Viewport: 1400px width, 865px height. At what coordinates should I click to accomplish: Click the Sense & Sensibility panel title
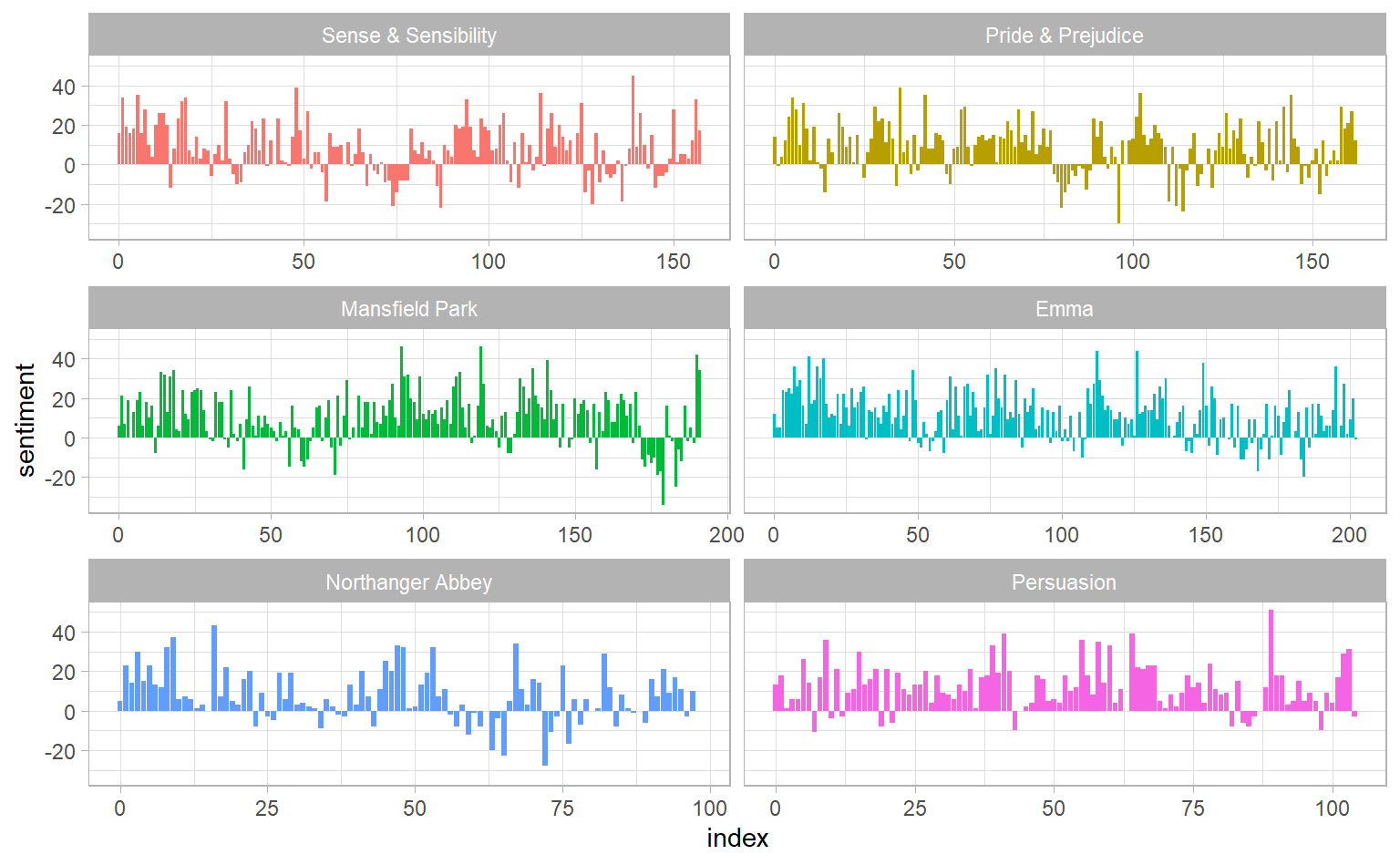[x=408, y=36]
